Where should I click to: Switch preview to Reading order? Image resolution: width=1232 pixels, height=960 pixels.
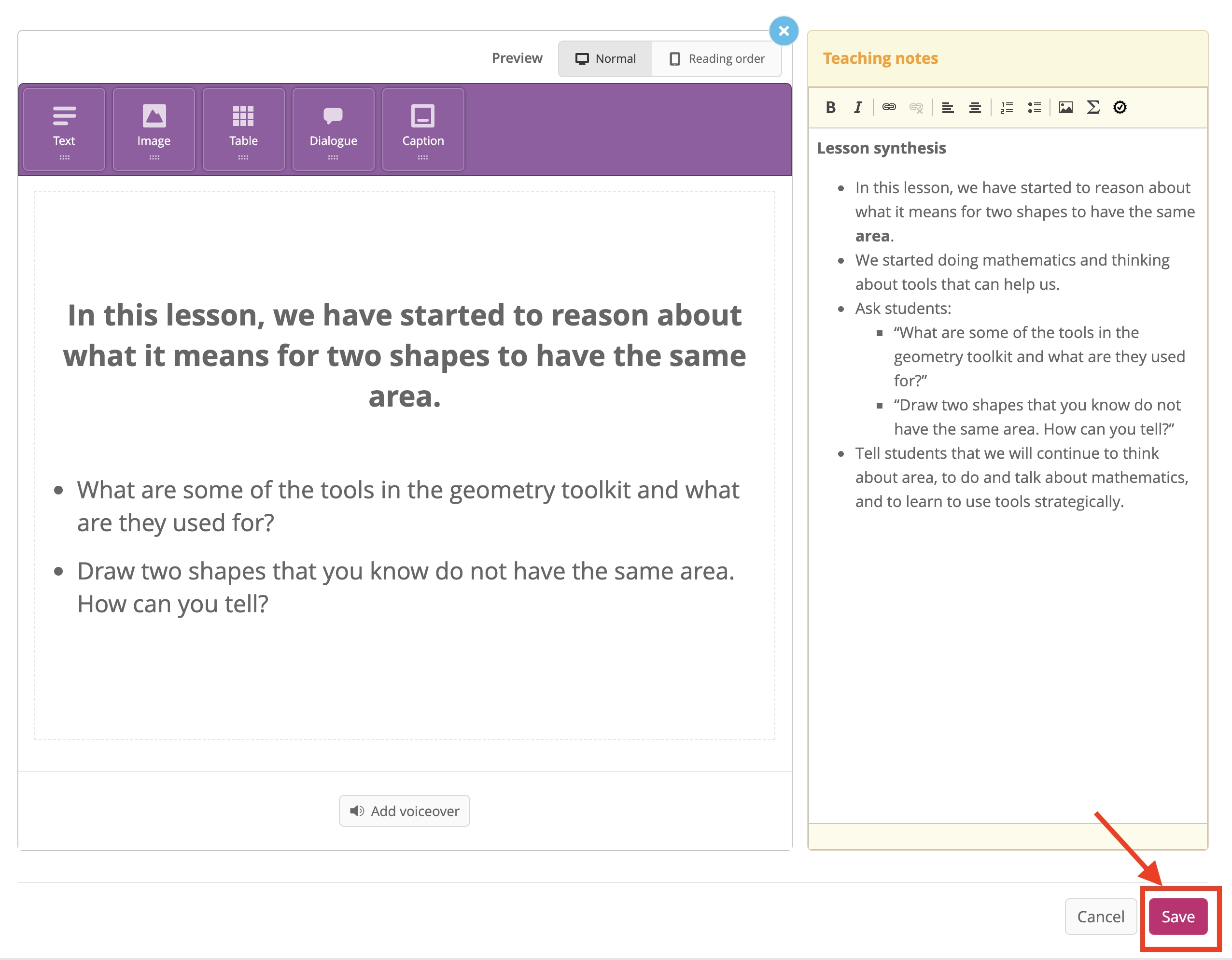[716, 59]
